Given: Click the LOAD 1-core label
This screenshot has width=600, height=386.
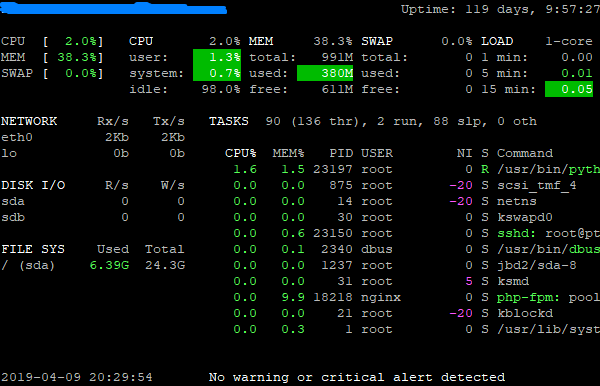Looking at the screenshot, I should (569, 41).
